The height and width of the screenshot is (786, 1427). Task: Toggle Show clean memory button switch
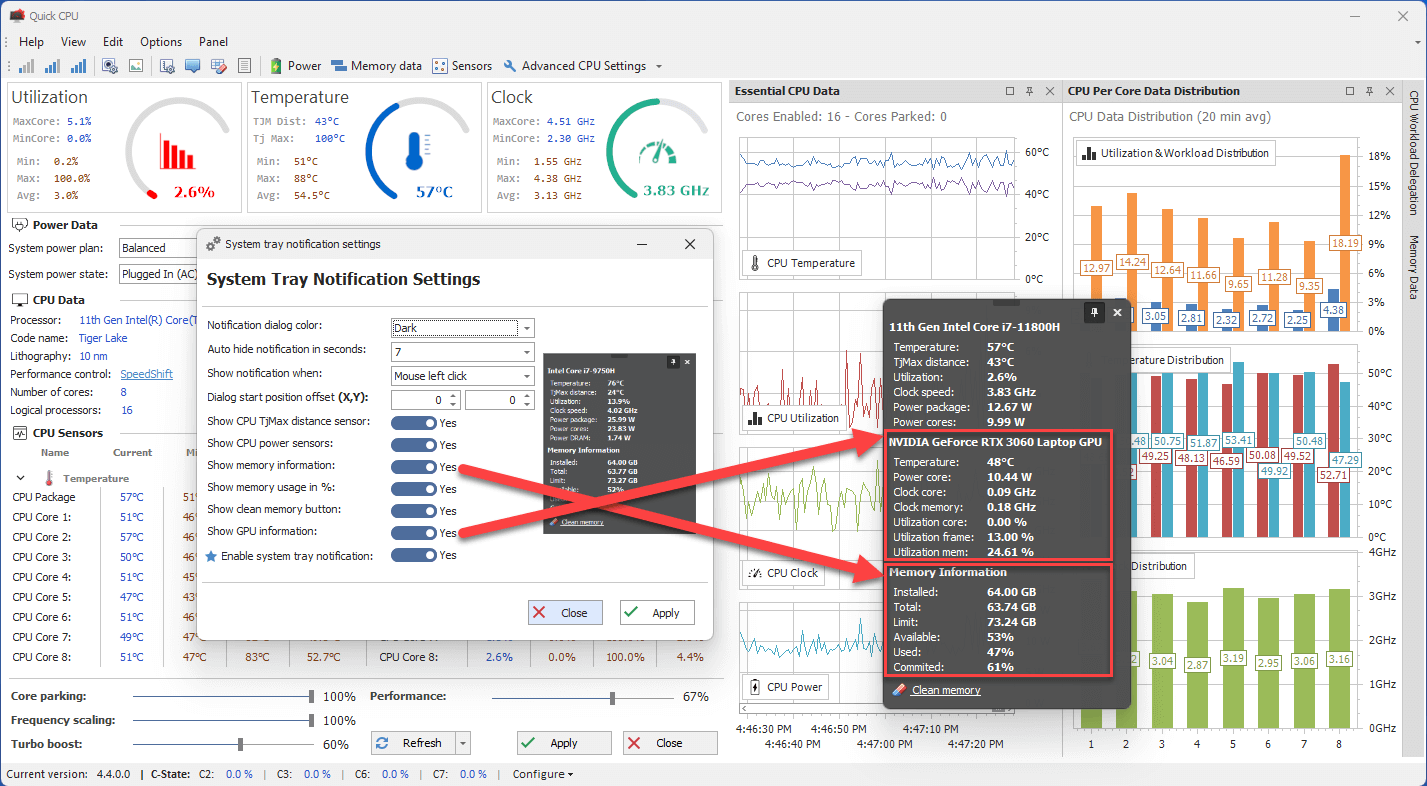tap(413, 511)
